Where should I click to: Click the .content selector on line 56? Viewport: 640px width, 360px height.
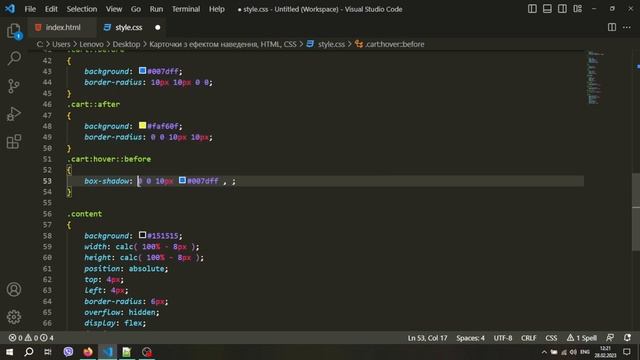tap(84, 214)
